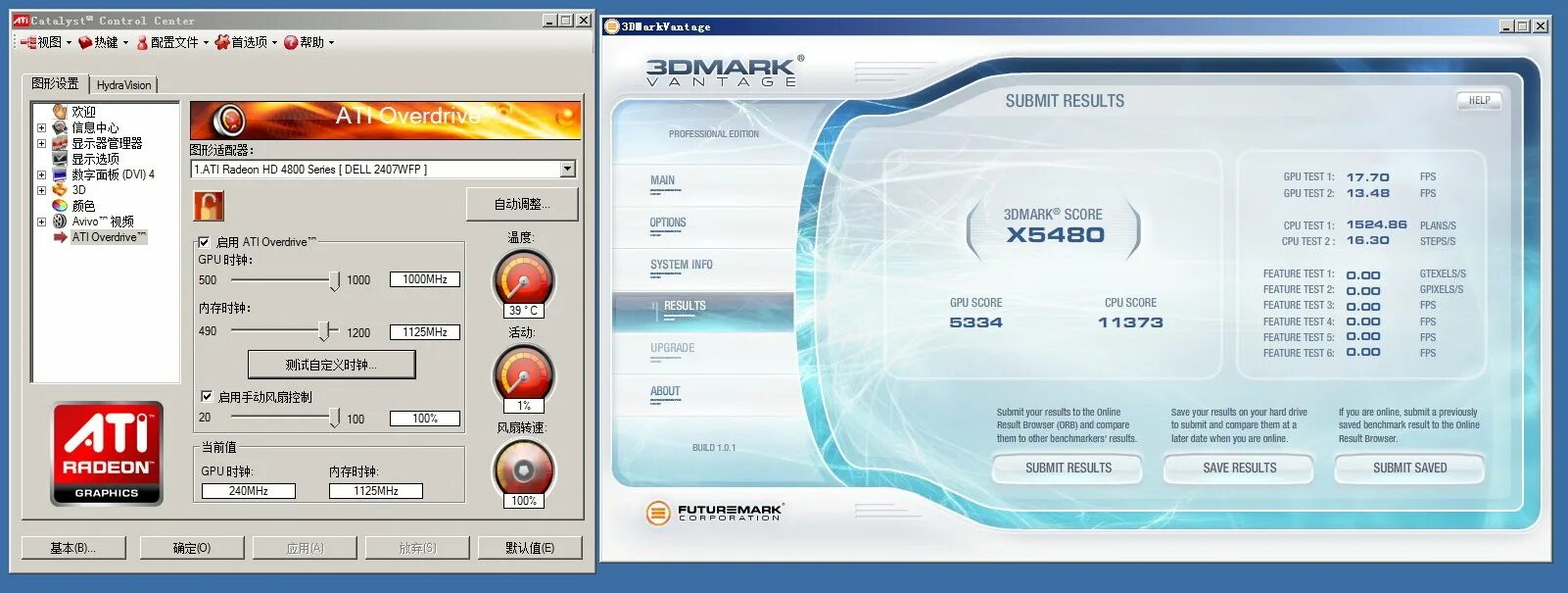Click the 活动 gauge icon
1568x593 pixels.
[x=524, y=373]
